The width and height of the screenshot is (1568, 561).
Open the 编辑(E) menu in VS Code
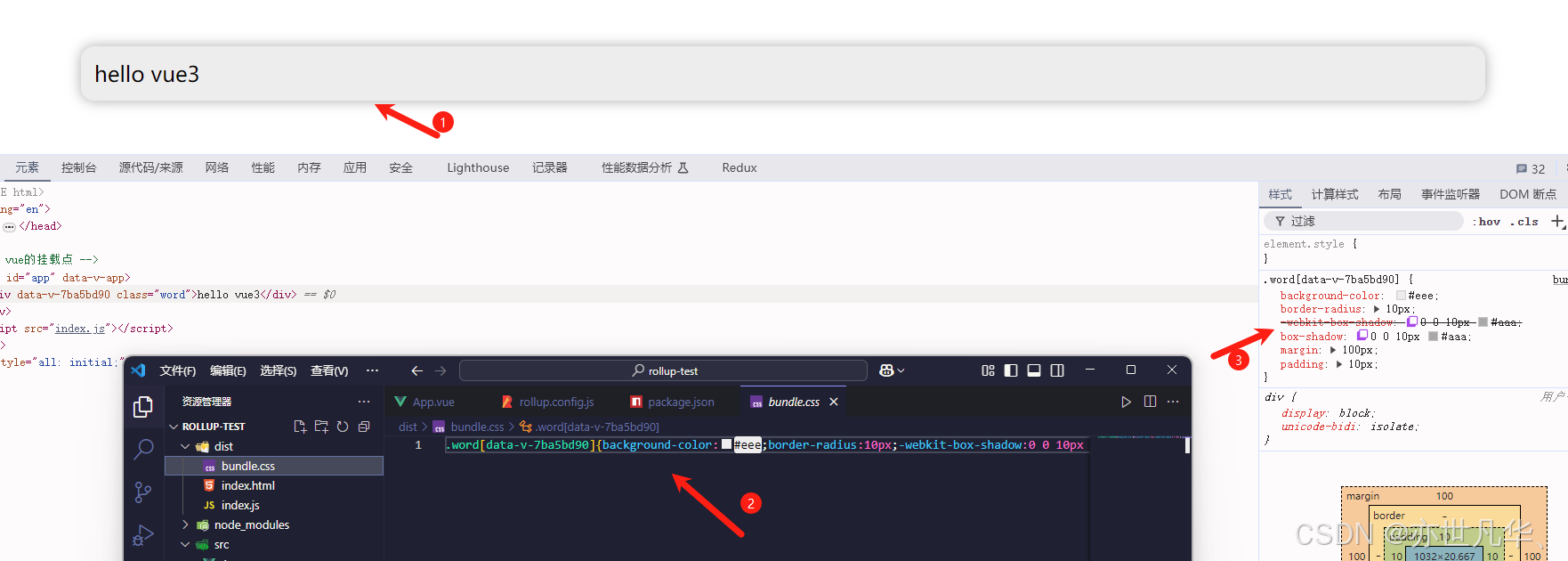[x=228, y=370]
